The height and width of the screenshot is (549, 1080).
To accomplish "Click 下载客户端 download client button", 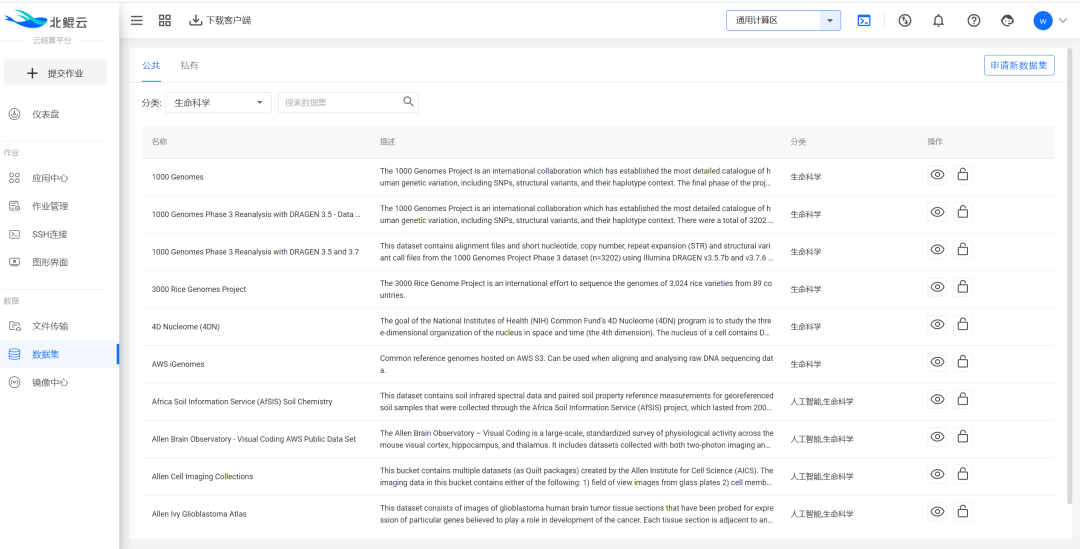I will pyautogui.click(x=220, y=21).
